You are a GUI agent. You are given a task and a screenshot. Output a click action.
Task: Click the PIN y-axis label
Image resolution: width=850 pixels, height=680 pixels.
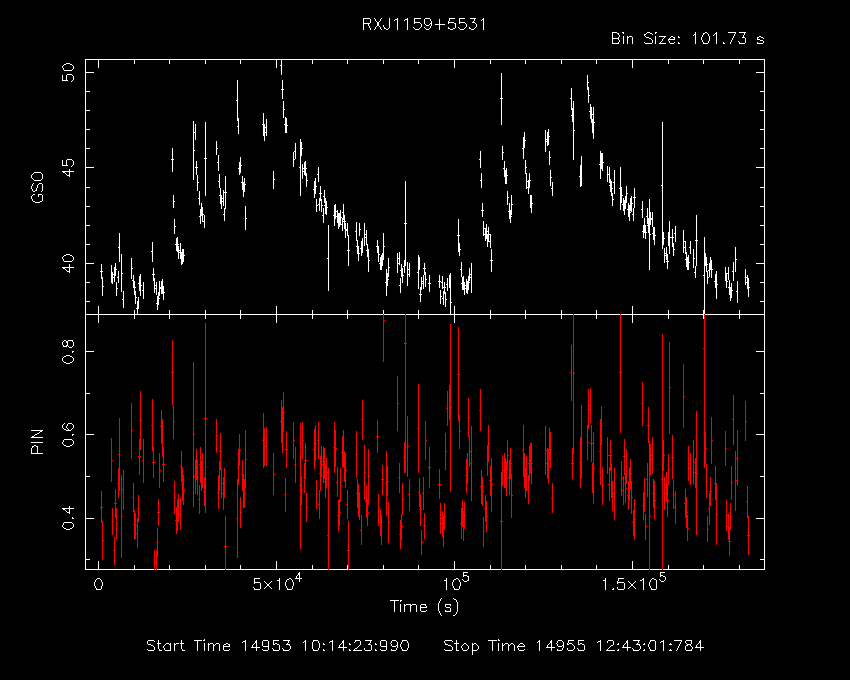click(x=37, y=441)
